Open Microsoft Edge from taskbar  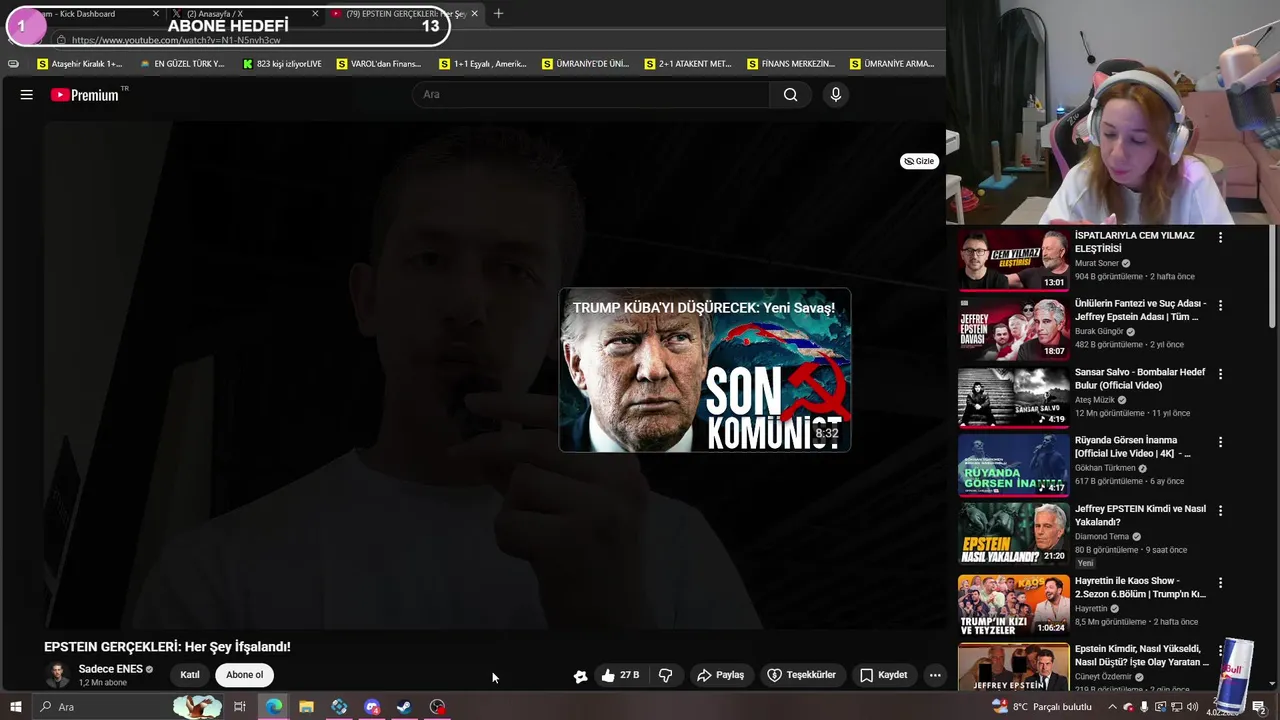pyautogui.click(x=273, y=707)
